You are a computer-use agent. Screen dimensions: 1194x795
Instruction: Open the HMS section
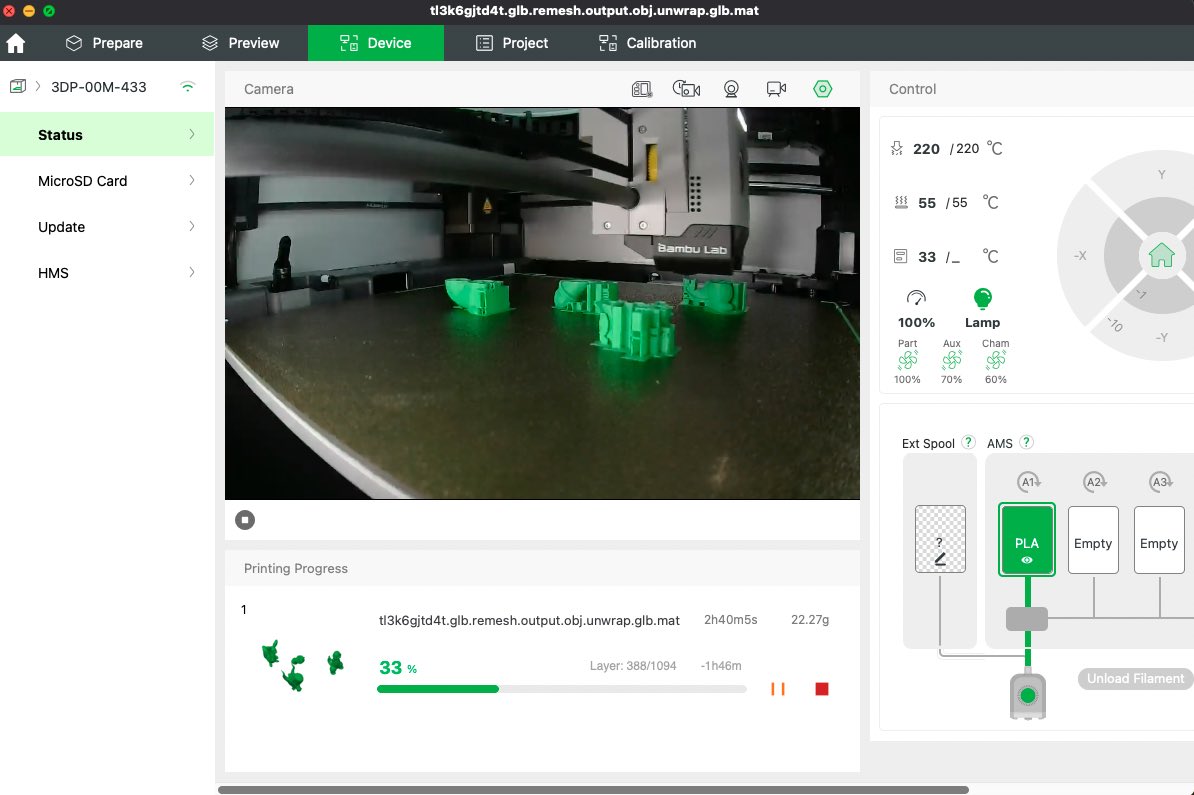pyautogui.click(x=107, y=273)
